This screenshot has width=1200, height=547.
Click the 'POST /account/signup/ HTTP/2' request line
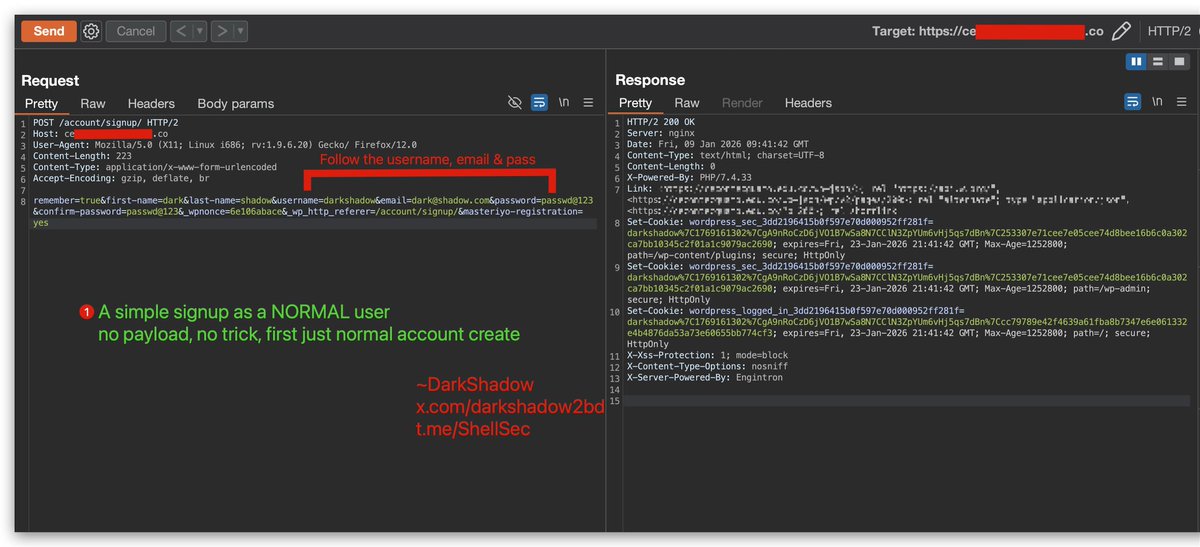(105, 122)
